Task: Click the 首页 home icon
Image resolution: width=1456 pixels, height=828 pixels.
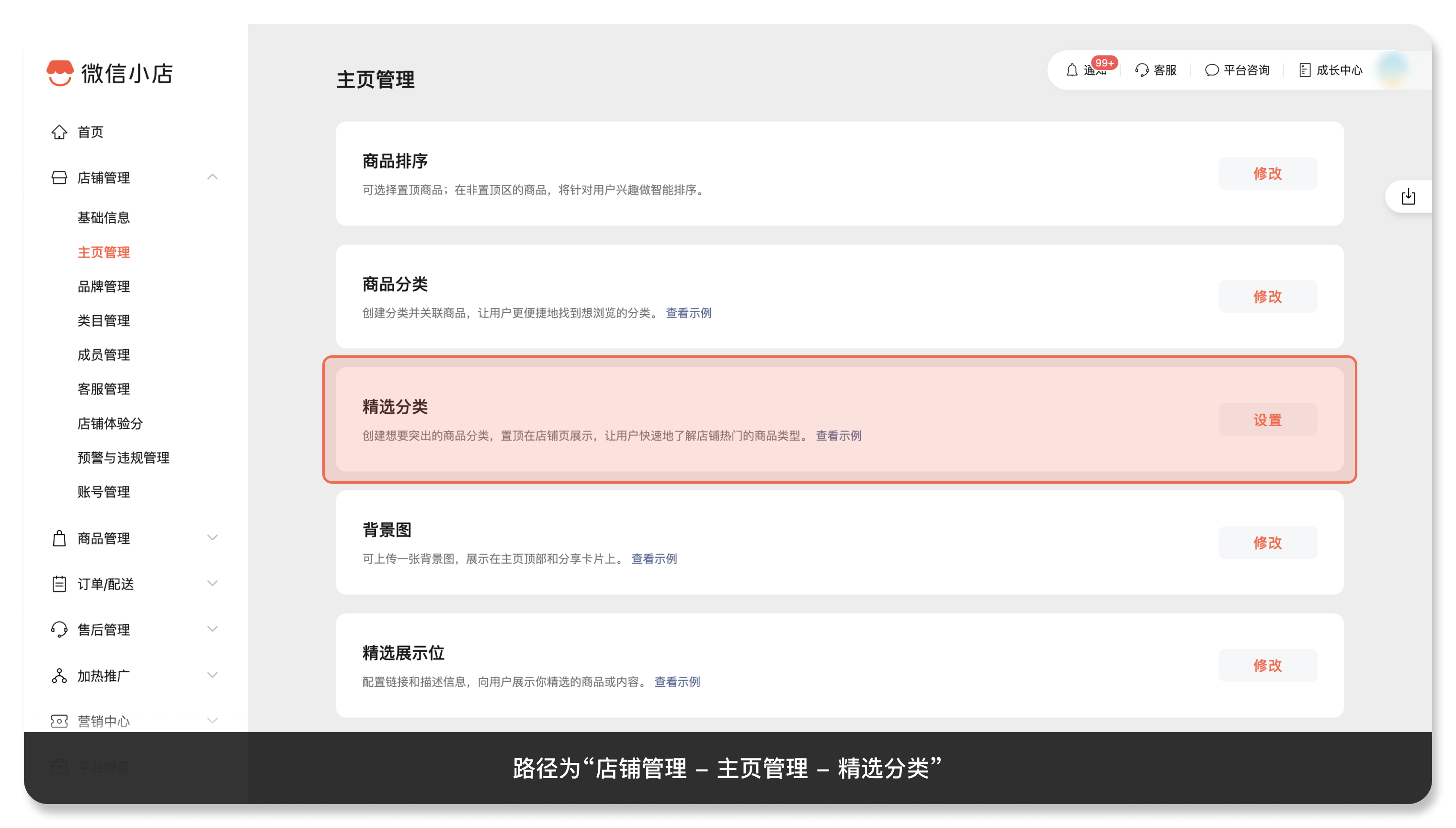Action: click(59, 132)
